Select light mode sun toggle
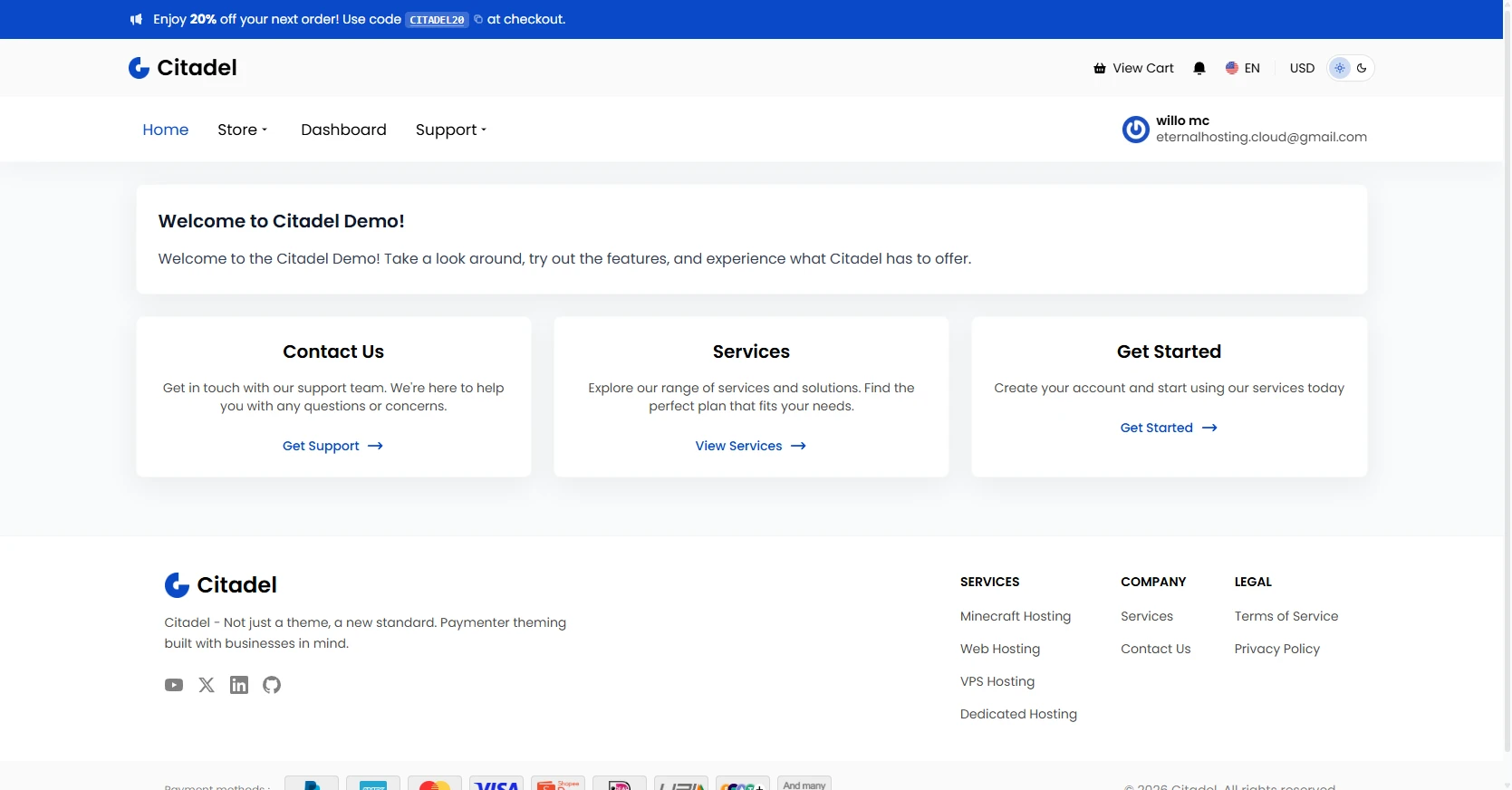The height and width of the screenshot is (790, 1512). point(1340,68)
